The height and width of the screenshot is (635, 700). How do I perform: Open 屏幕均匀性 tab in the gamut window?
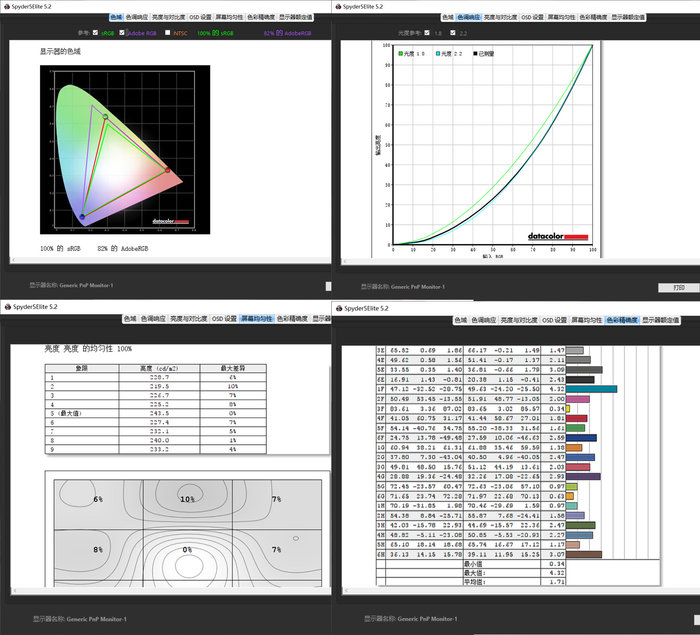(x=229, y=17)
